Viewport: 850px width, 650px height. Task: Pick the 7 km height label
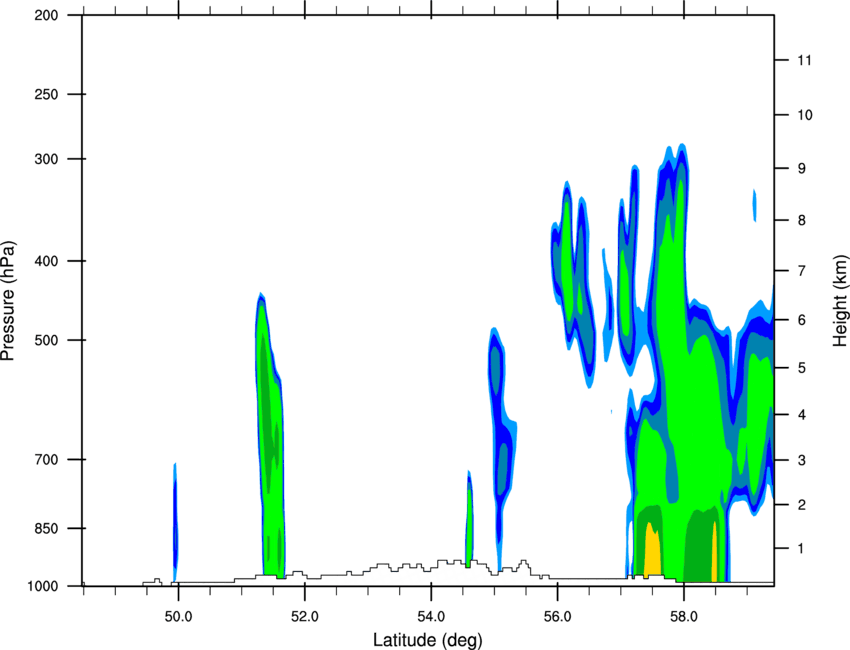(801, 271)
